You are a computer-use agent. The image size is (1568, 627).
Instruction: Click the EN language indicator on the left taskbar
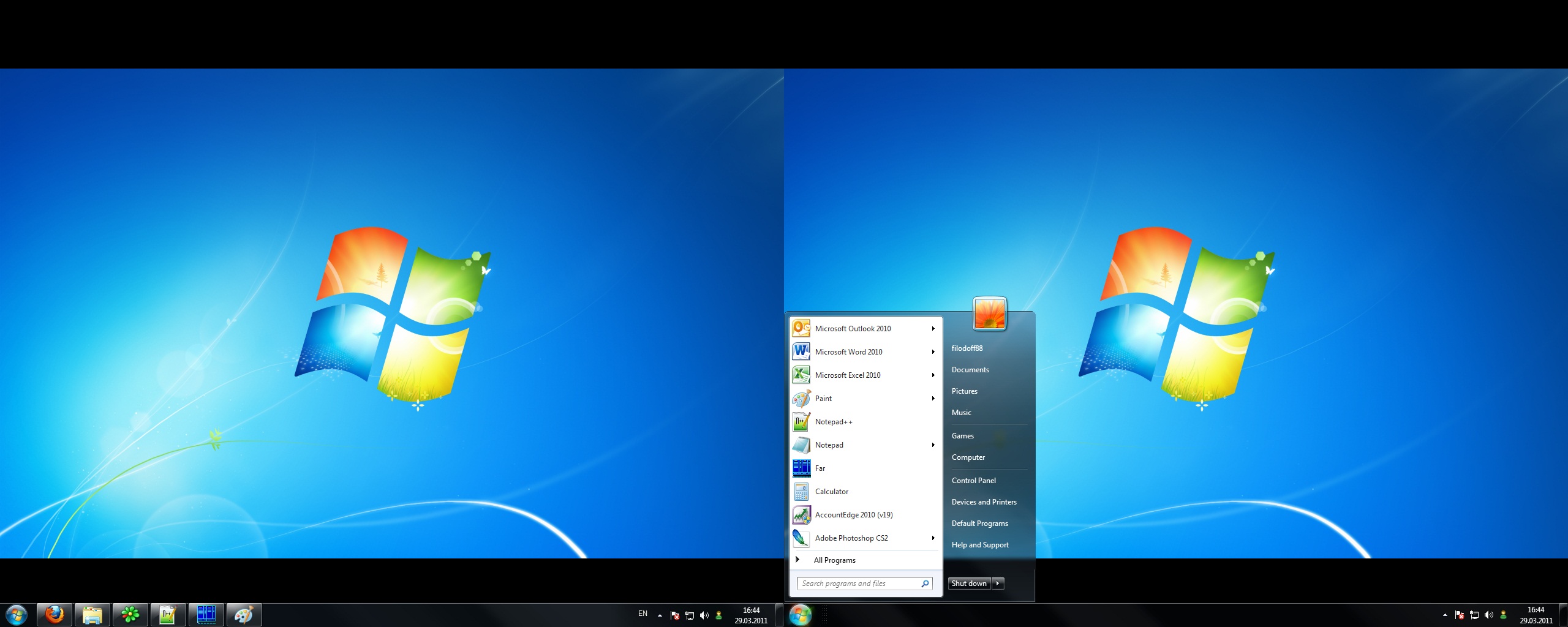tap(643, 614)
